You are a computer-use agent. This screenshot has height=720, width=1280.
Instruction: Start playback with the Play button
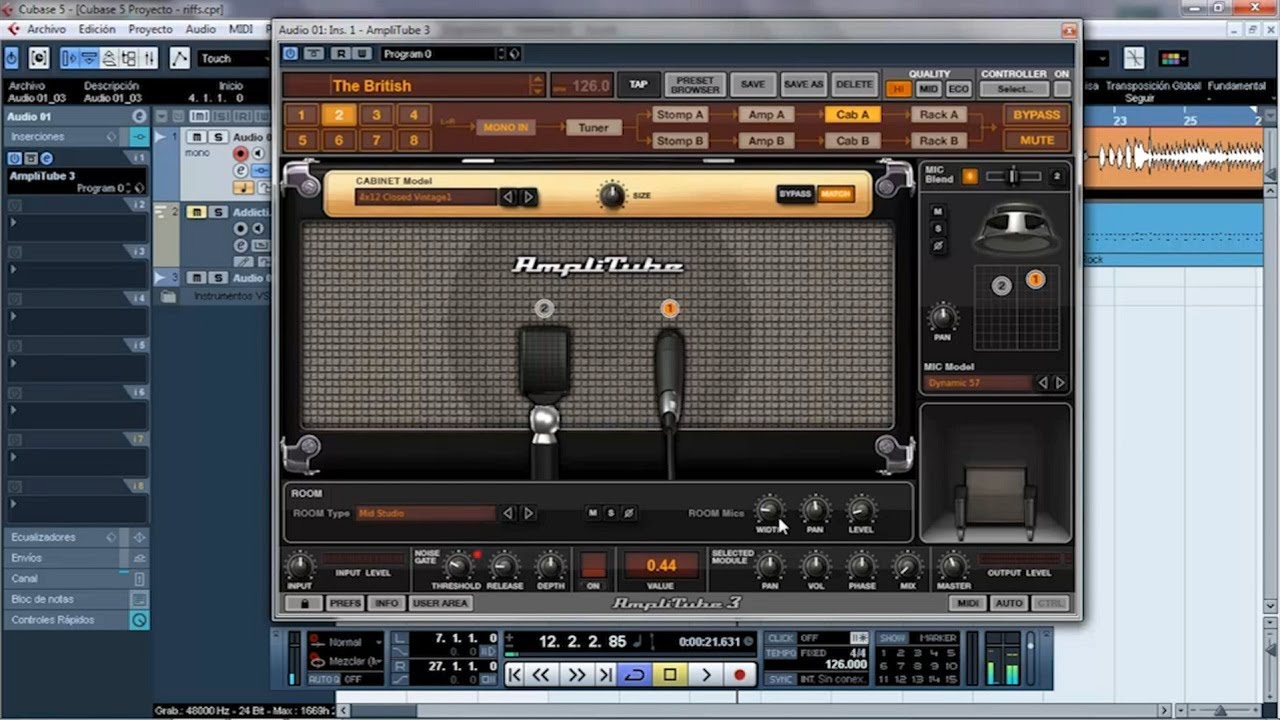click(705, 675)
